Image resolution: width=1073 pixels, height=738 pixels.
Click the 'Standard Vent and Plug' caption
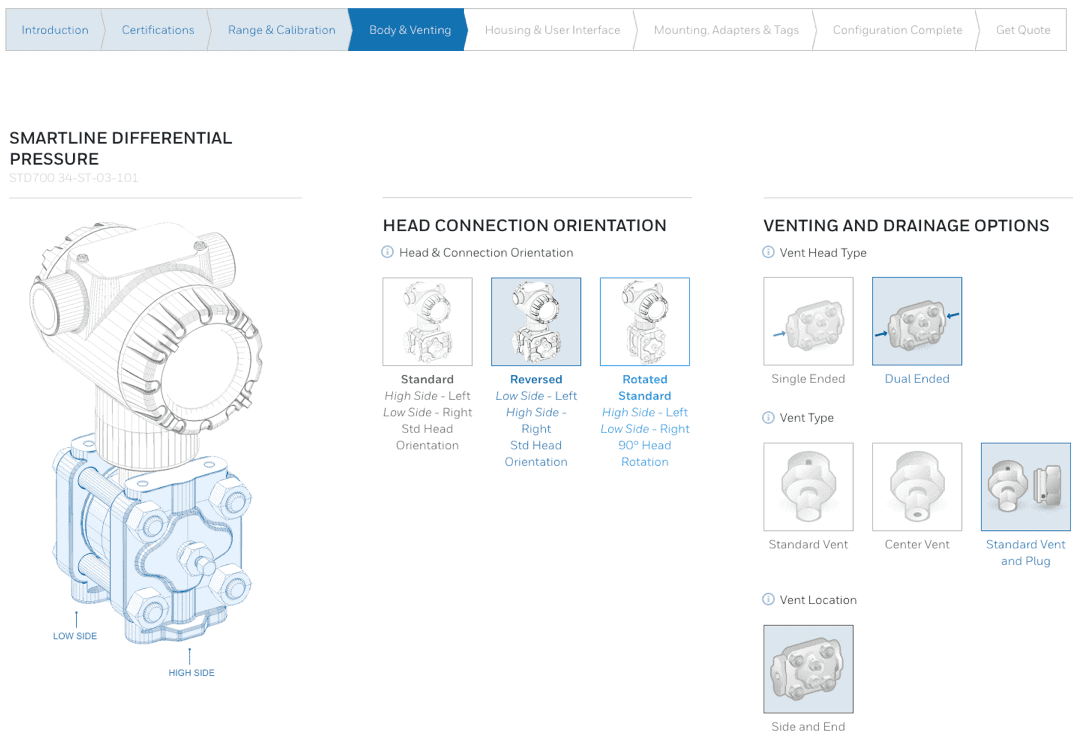1026,552
